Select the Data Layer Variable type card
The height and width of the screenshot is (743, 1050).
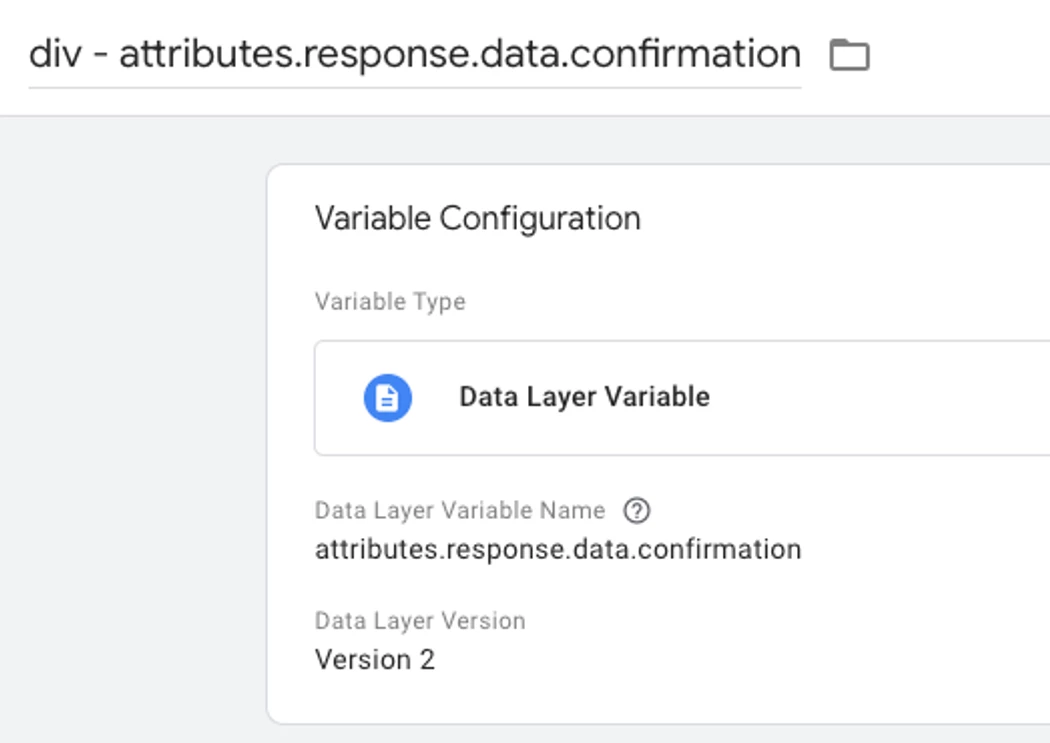tap(680, 398)
